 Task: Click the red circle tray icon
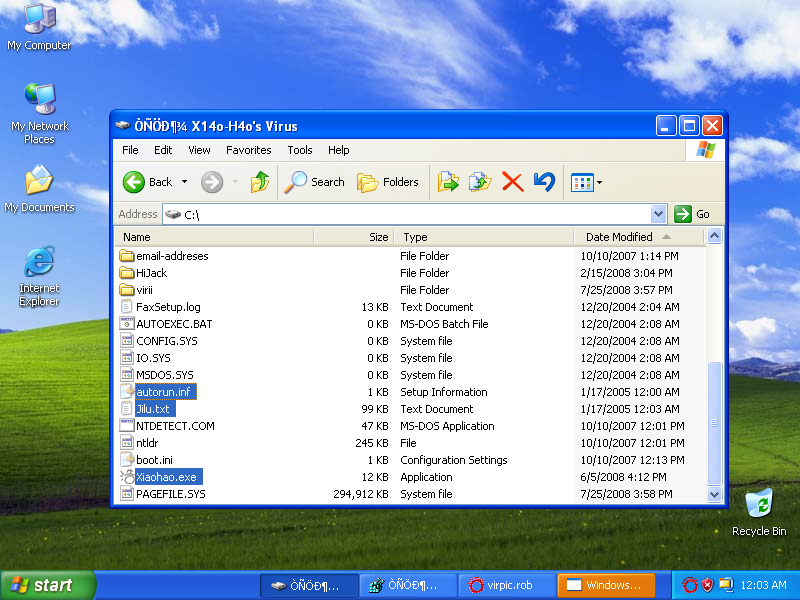click(x=690, y=585)
